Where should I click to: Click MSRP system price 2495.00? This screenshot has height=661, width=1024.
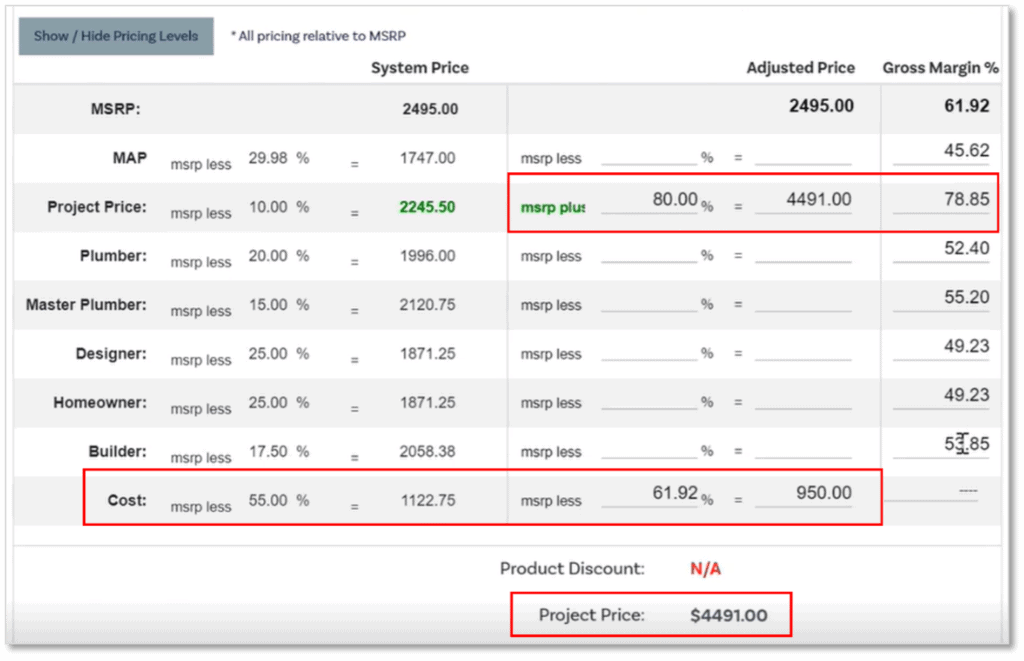430,109
